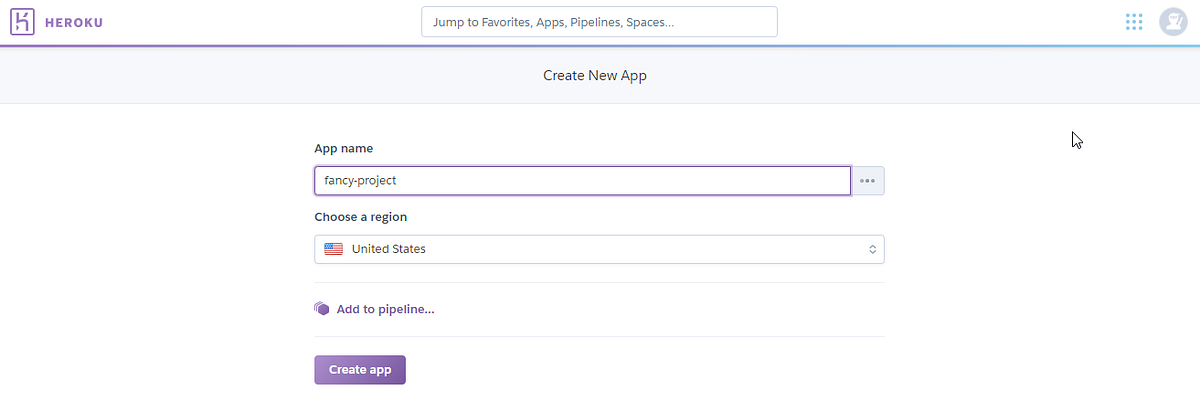Open the United States region dropdown

tap(600, 249)
